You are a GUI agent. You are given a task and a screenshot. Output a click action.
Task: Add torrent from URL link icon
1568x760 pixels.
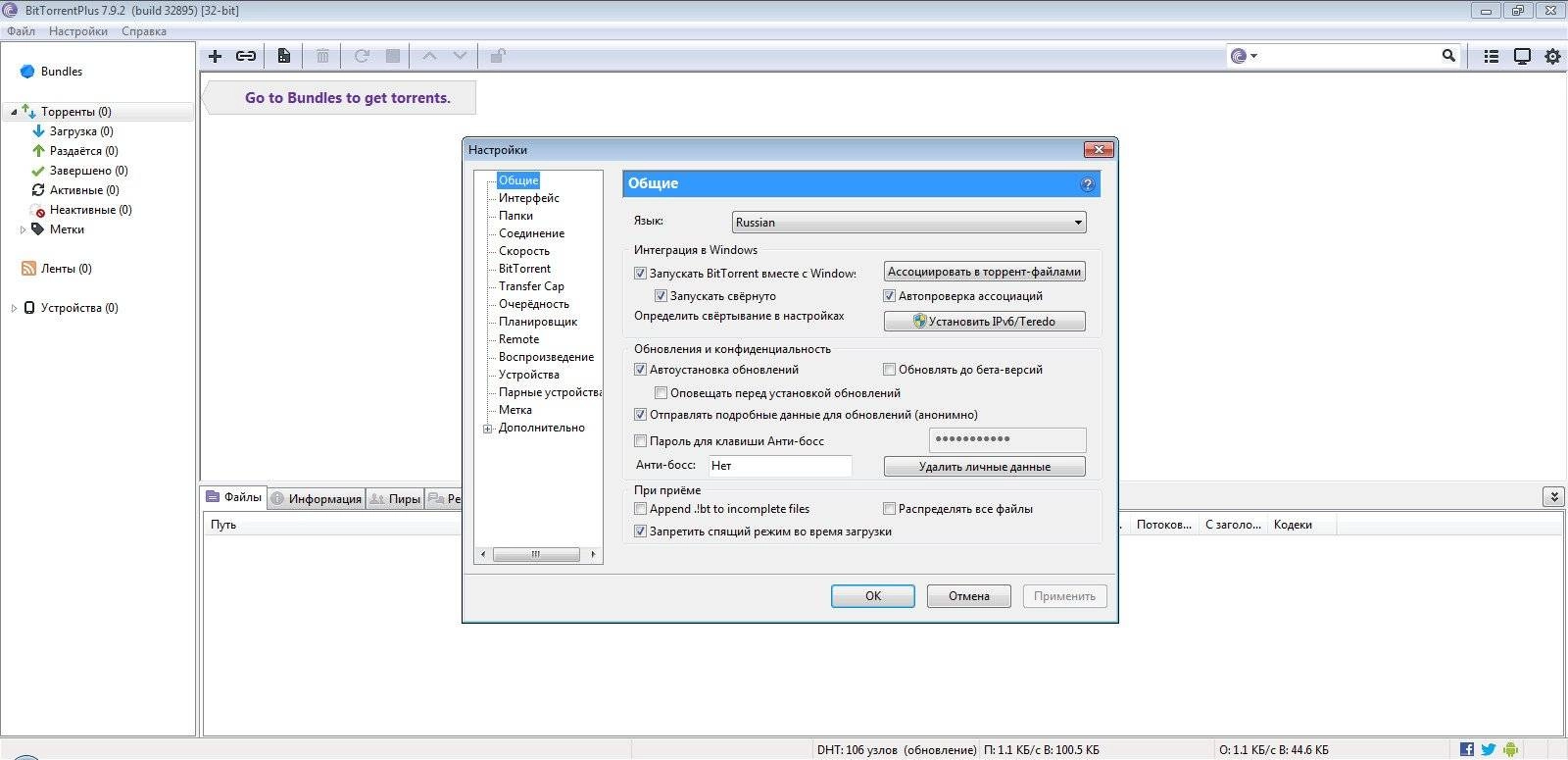point(246,56)
